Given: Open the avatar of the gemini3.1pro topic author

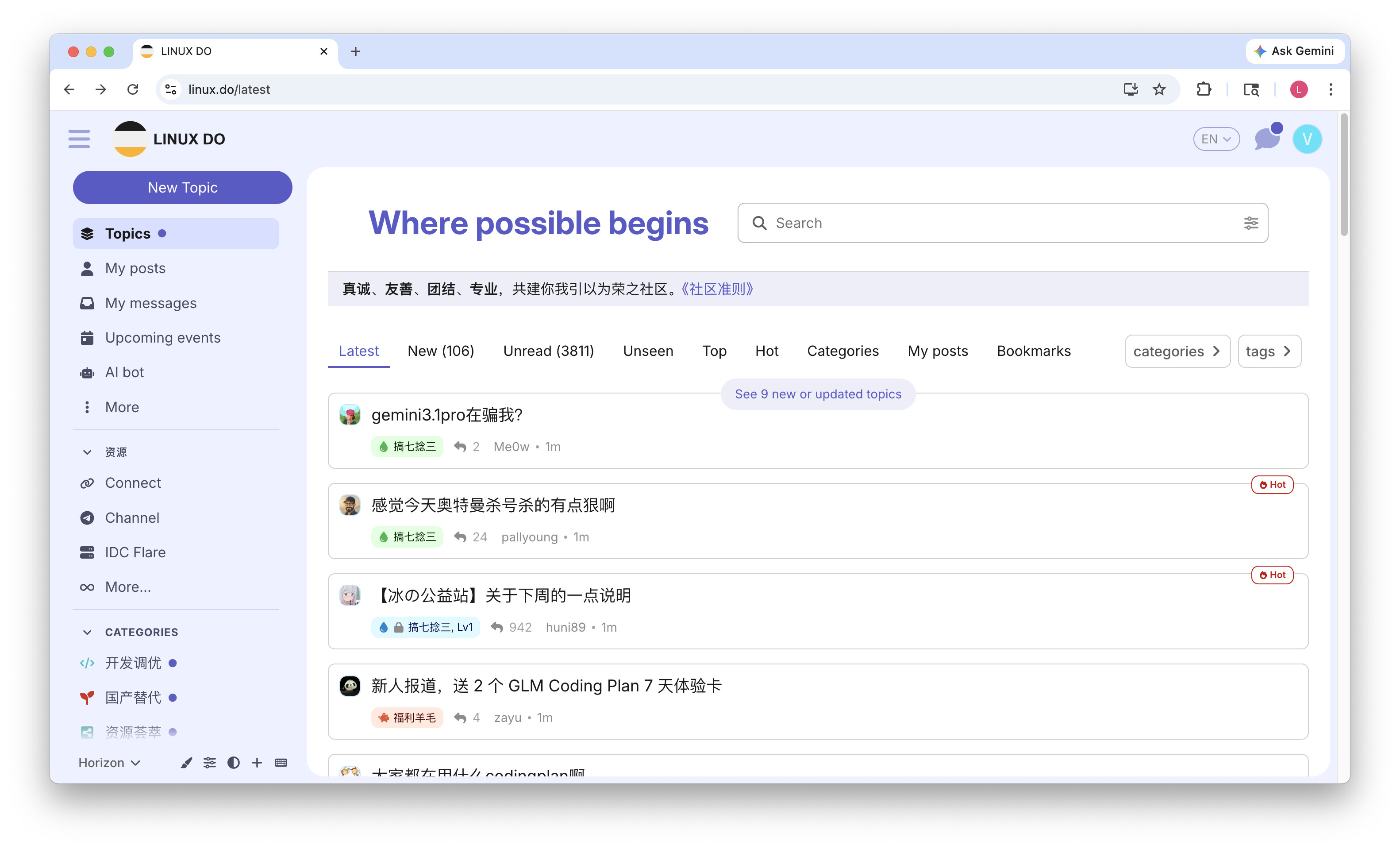Looking at the screenshot, I should click(350, 415).
